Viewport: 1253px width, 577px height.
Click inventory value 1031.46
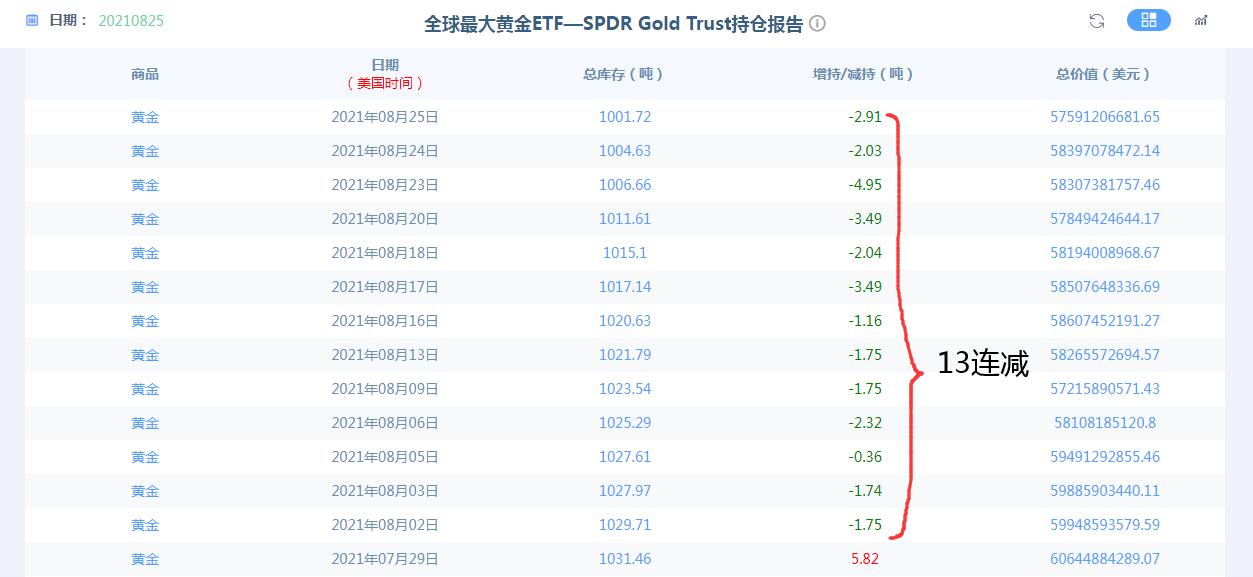[x=625, y=559]
